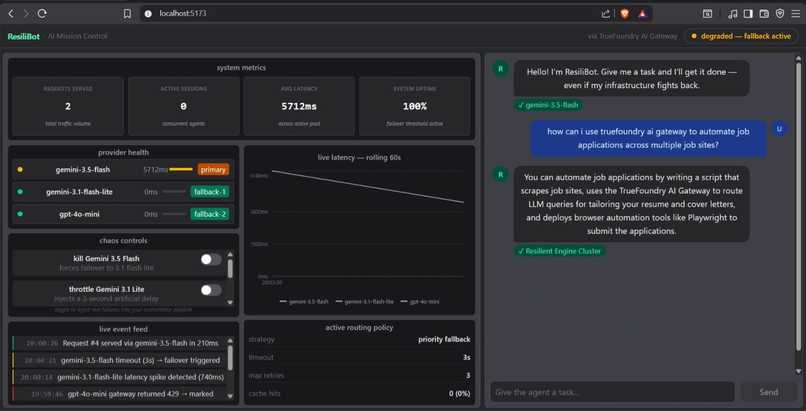Toggle the browser sidebar panel icon
The image size is (806, 411).
[x=748, y=14]
